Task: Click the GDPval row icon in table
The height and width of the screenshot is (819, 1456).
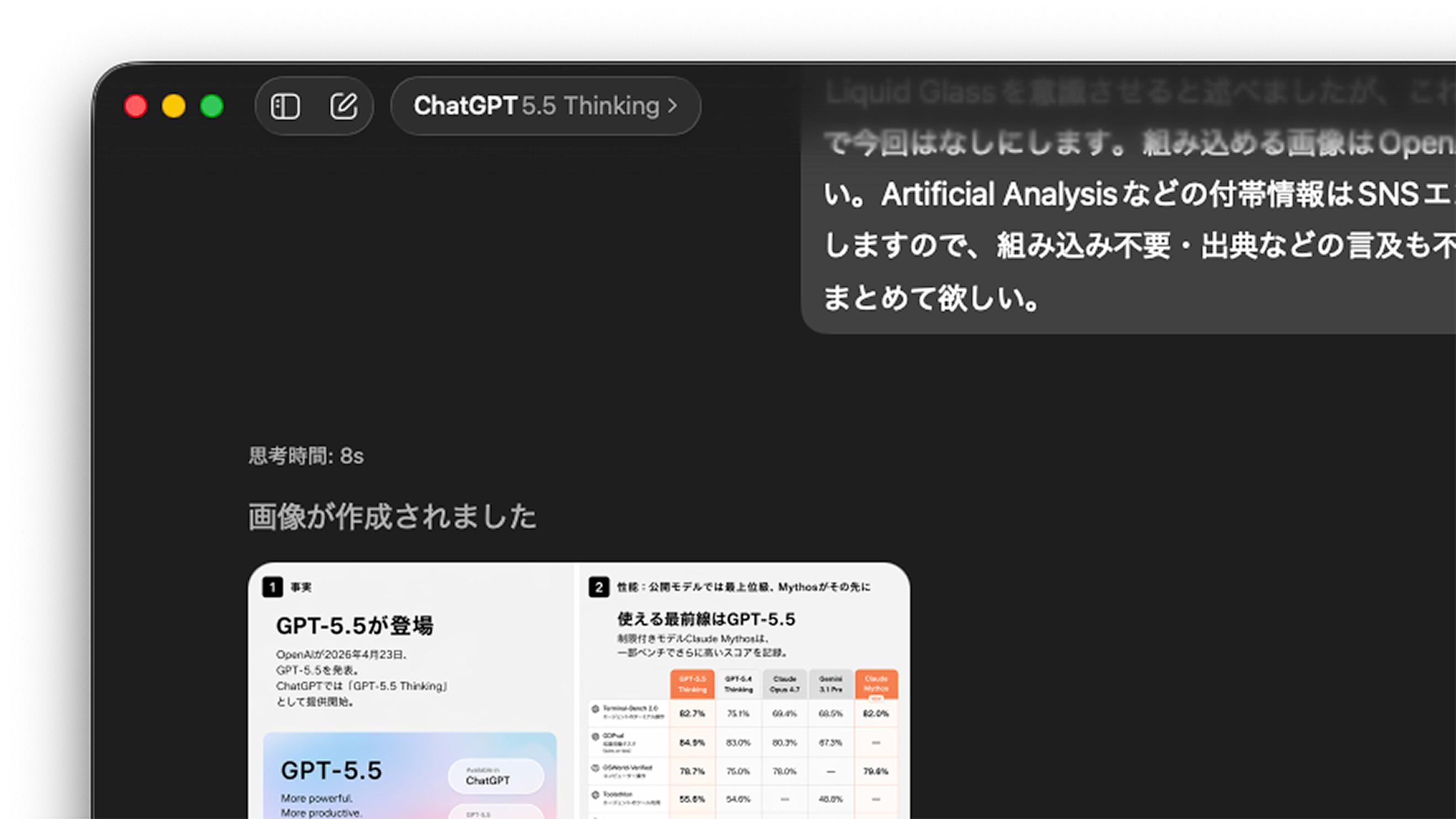Action: (x=595, y=736)
